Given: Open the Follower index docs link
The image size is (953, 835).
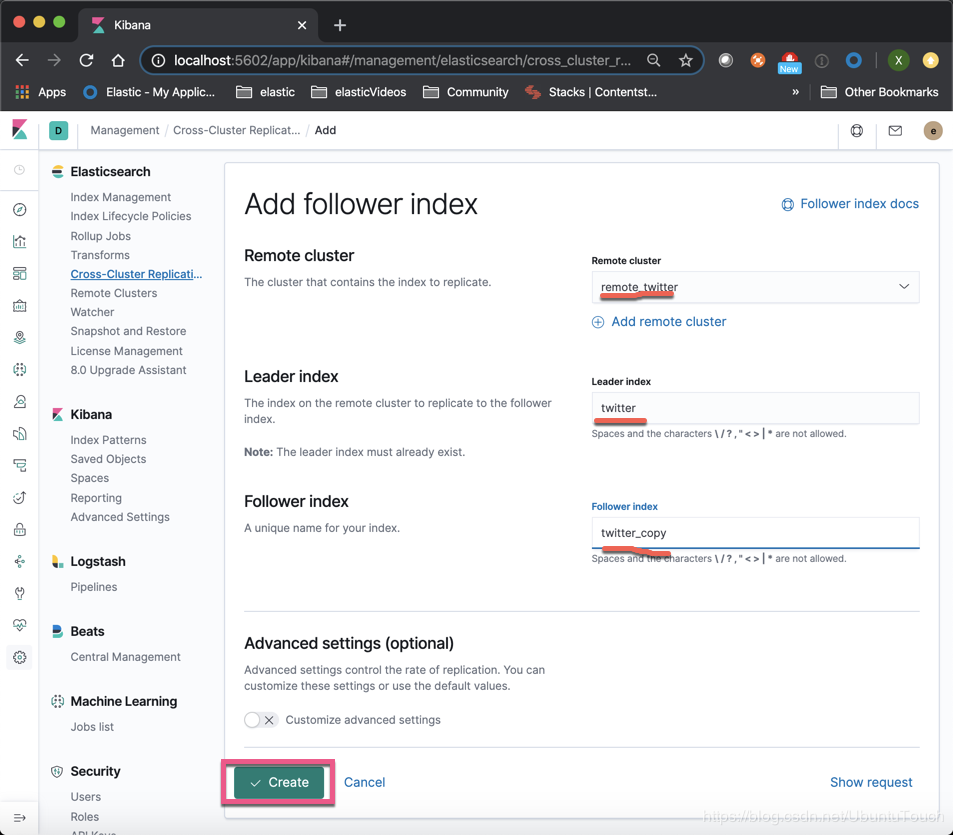Looking at the screenshot, I should pyautogui.click(x=850, y=204).
